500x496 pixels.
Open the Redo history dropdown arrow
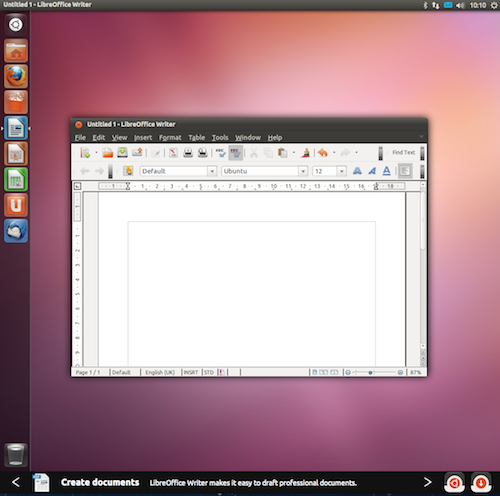coord(356,153)
